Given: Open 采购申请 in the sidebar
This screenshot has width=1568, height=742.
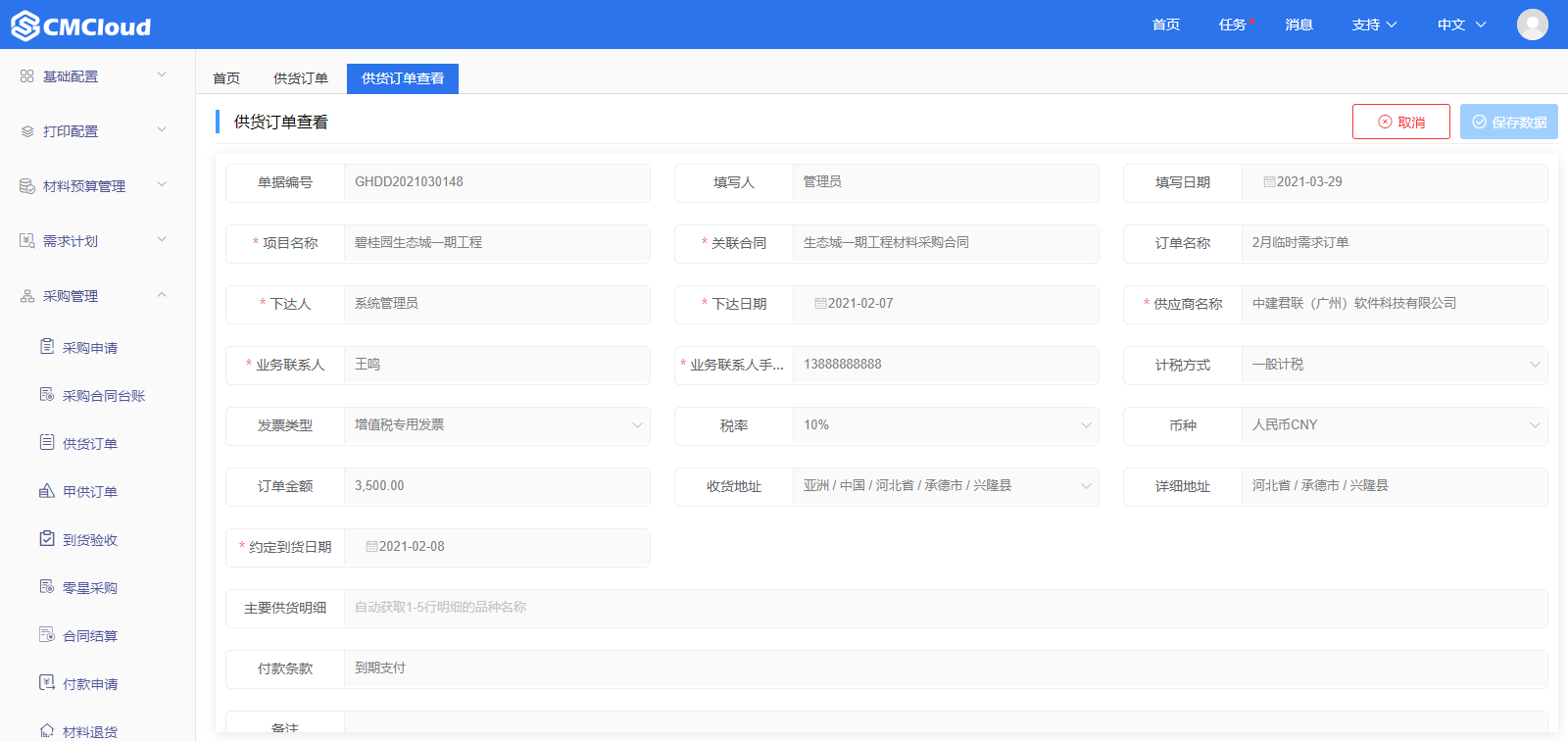Looking at the screenshot, I should (90, 348).
